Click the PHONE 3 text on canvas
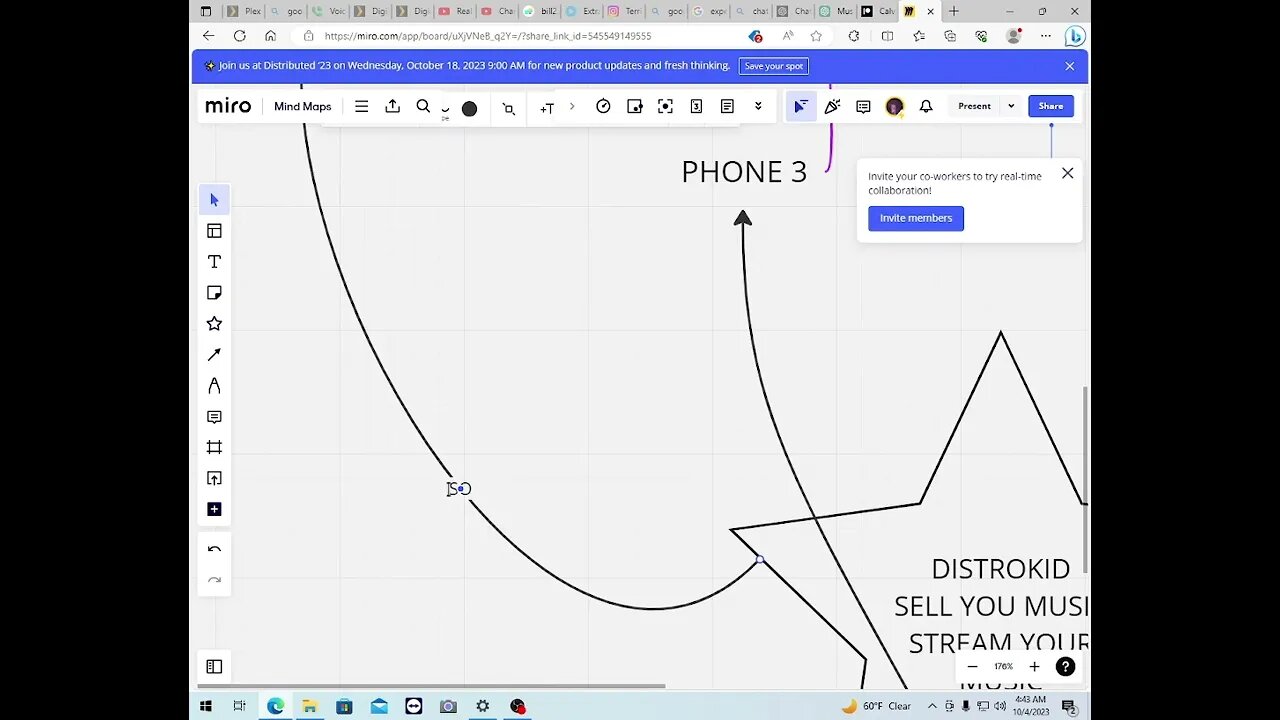The width and height of the screenshot is (1280, 720). [744, 172]
